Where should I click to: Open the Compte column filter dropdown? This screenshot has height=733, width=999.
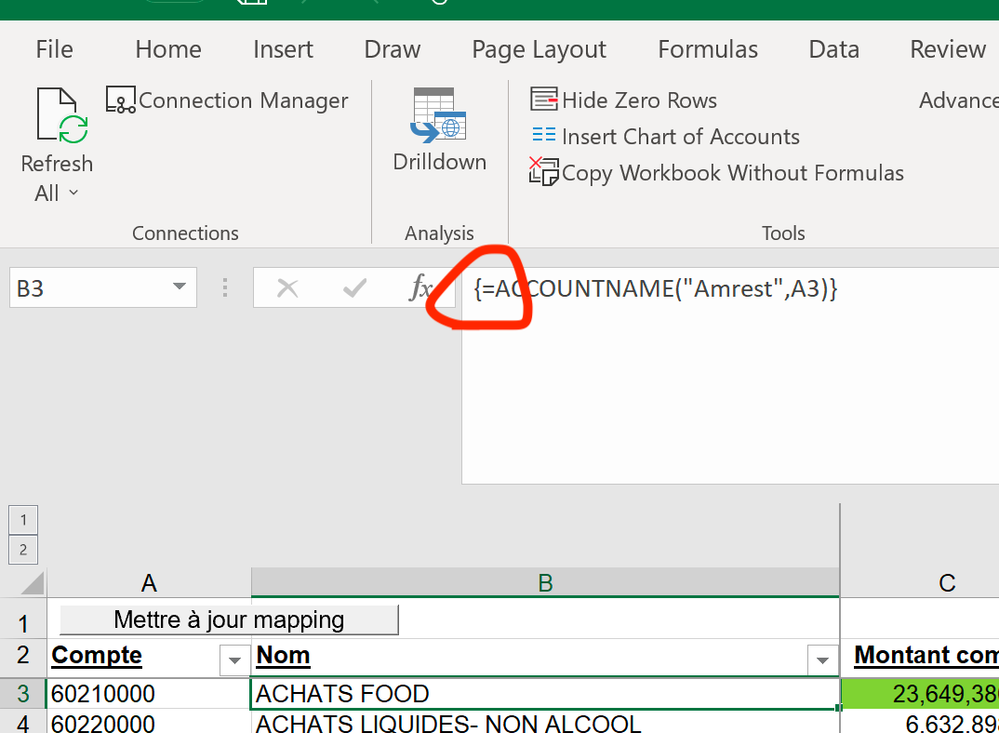pos(235,661)
